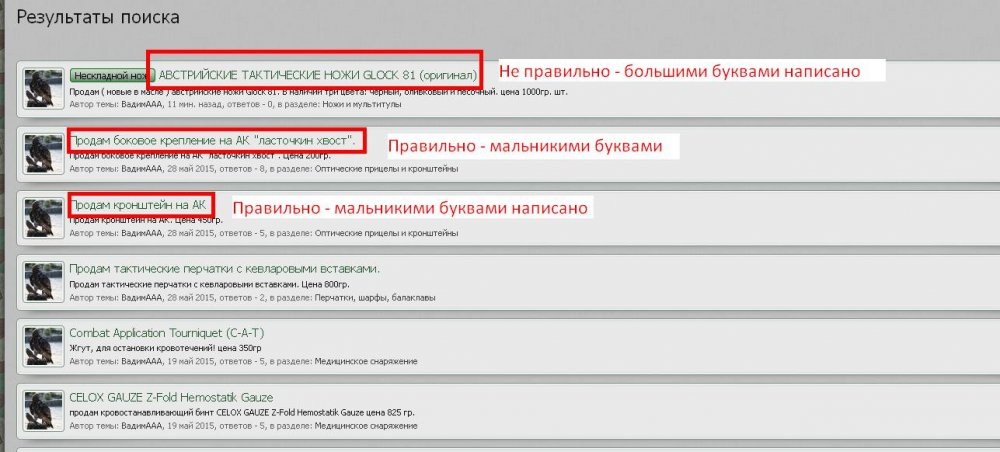Click avatar beside the Glock 81 listing

coord(43,89)
